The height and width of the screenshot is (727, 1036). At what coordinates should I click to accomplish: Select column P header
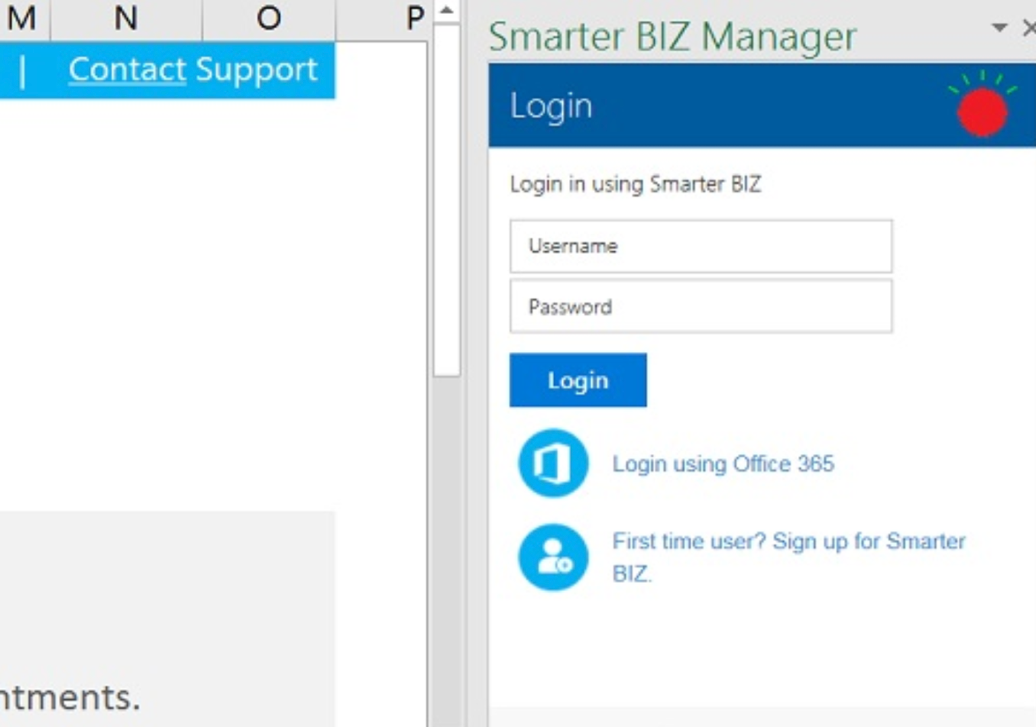coord(383,18)
